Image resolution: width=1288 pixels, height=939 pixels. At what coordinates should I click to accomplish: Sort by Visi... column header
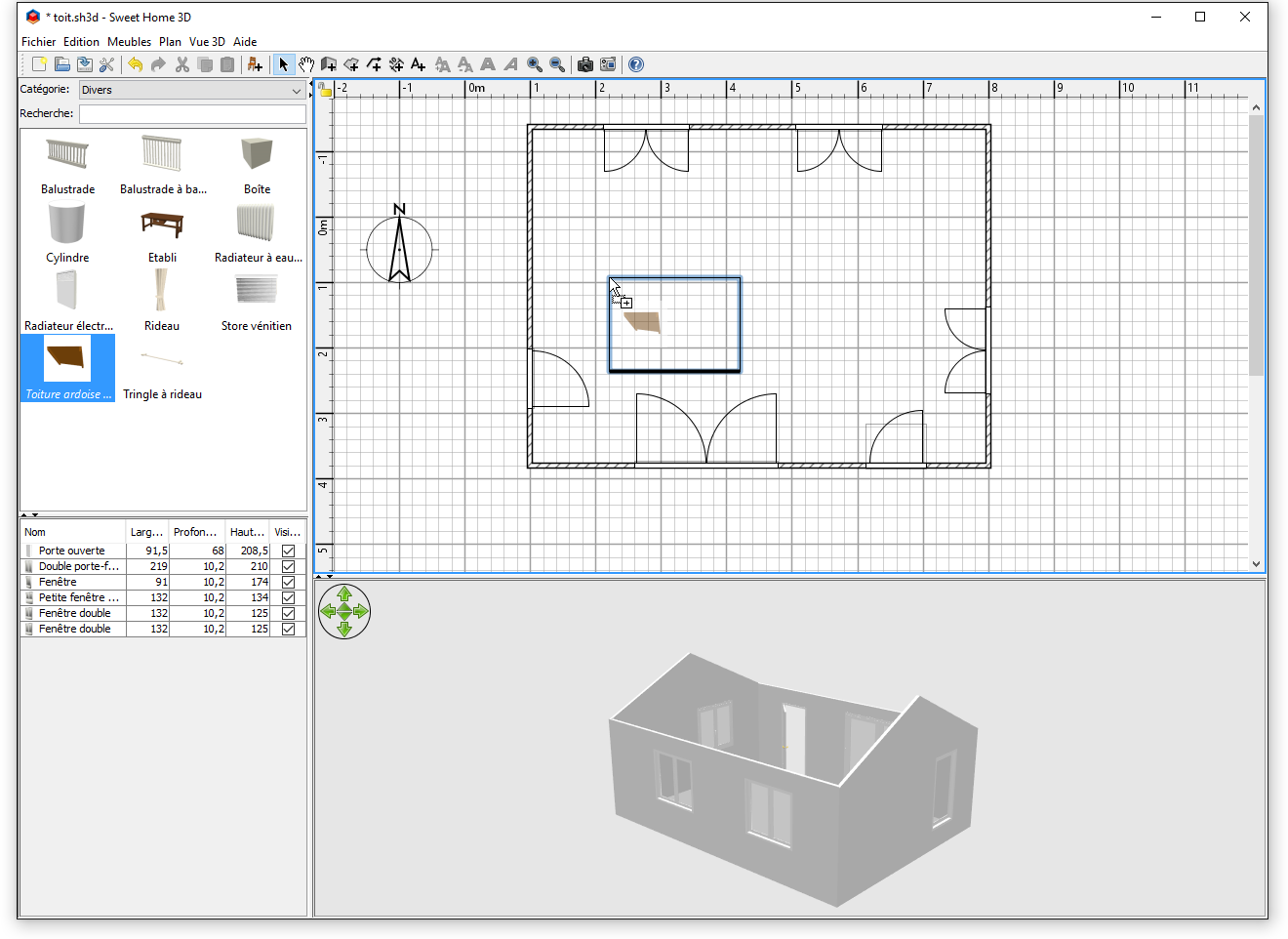pyautogui.click(x=288, y=532)
